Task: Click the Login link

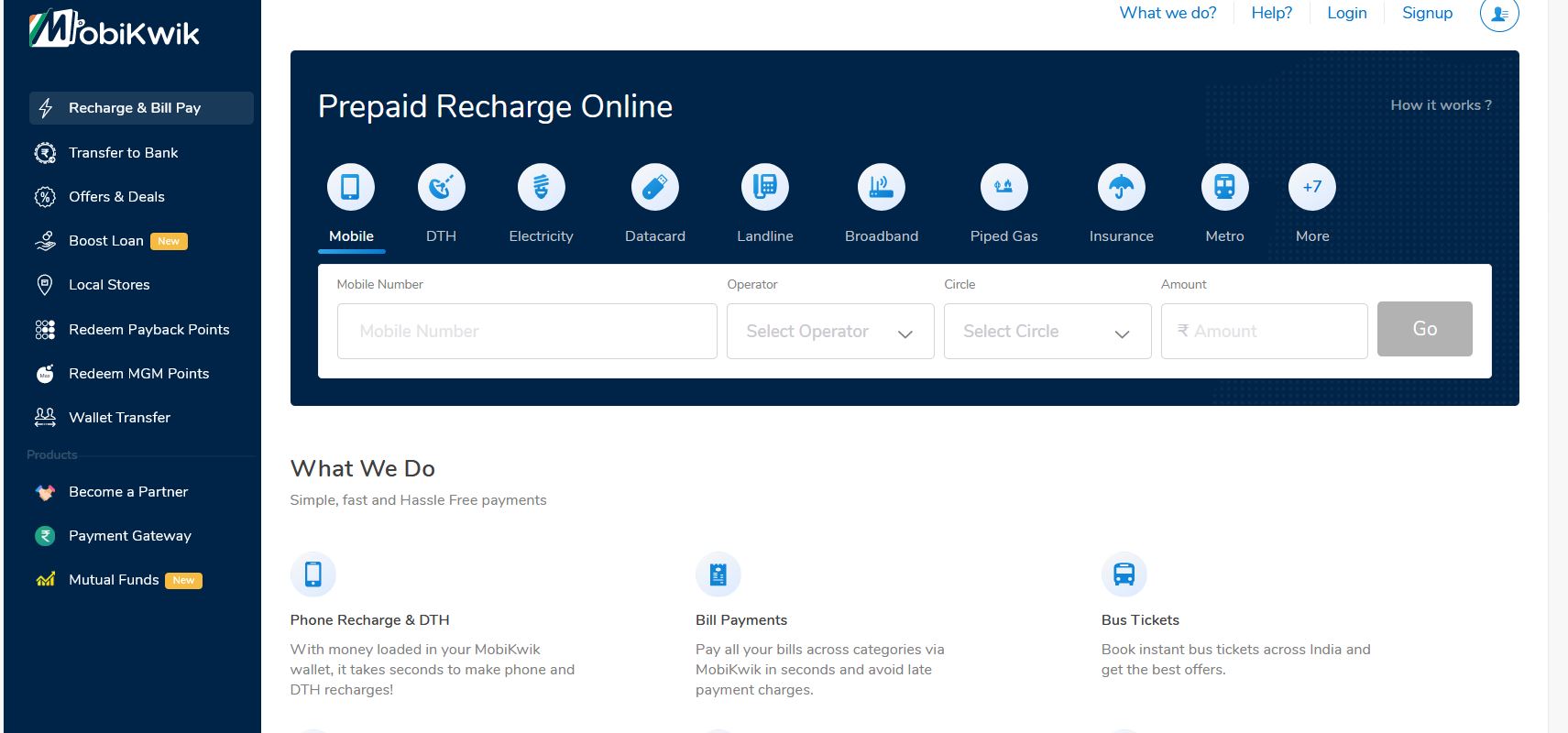Action: 1347,13
